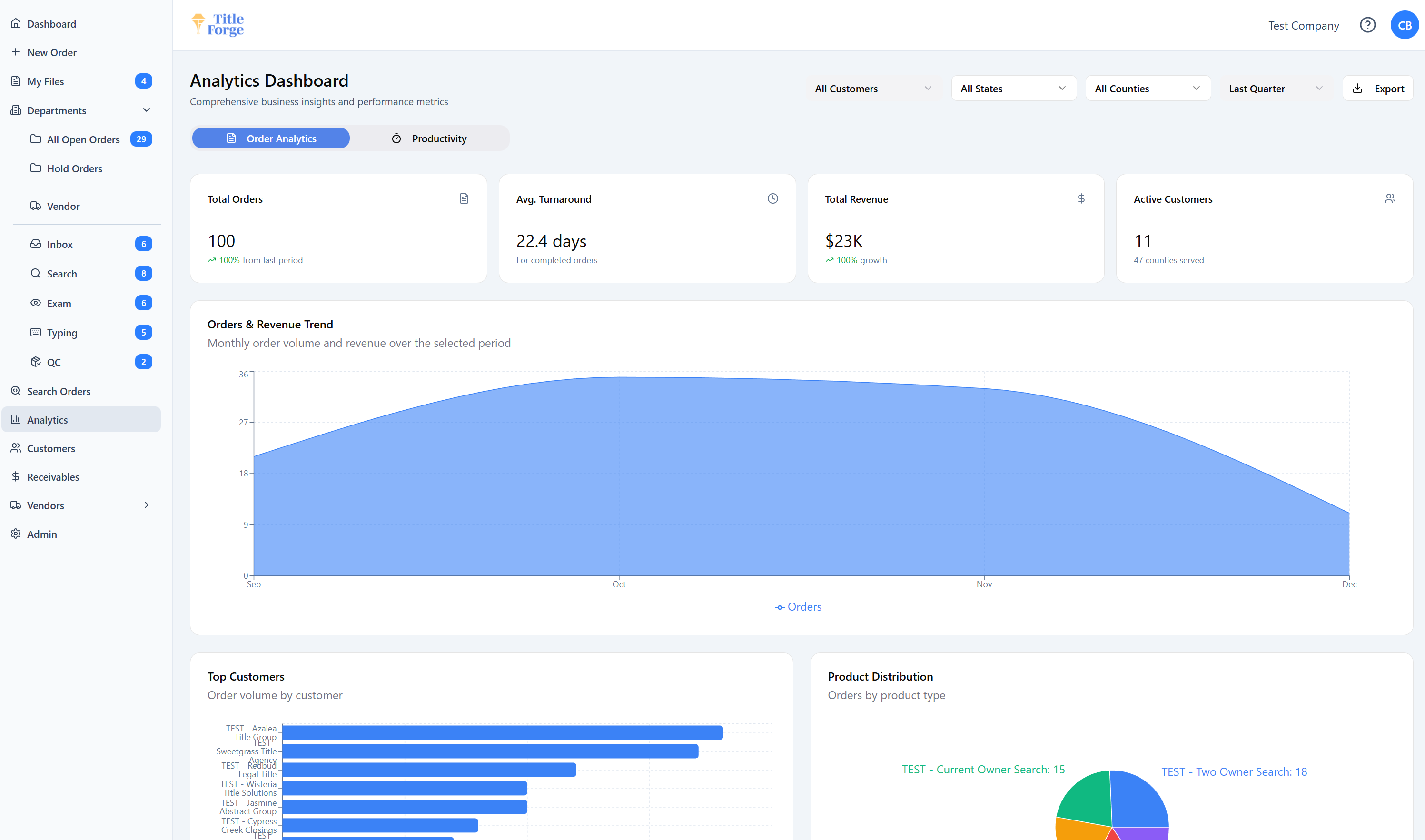Switch to the Order Analytics tab
Screen dimensions: 1425x840
click(271, 138)
